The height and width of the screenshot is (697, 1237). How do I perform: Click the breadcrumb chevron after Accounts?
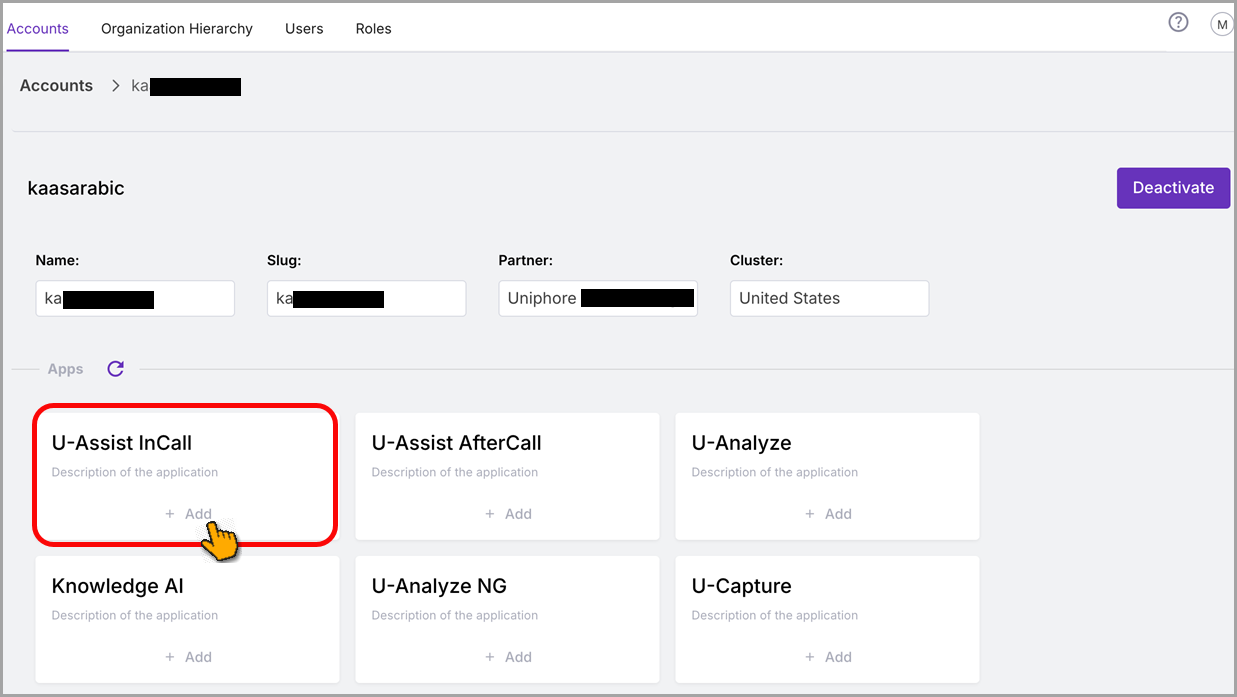pyautogui.click(x=115, y=86)
